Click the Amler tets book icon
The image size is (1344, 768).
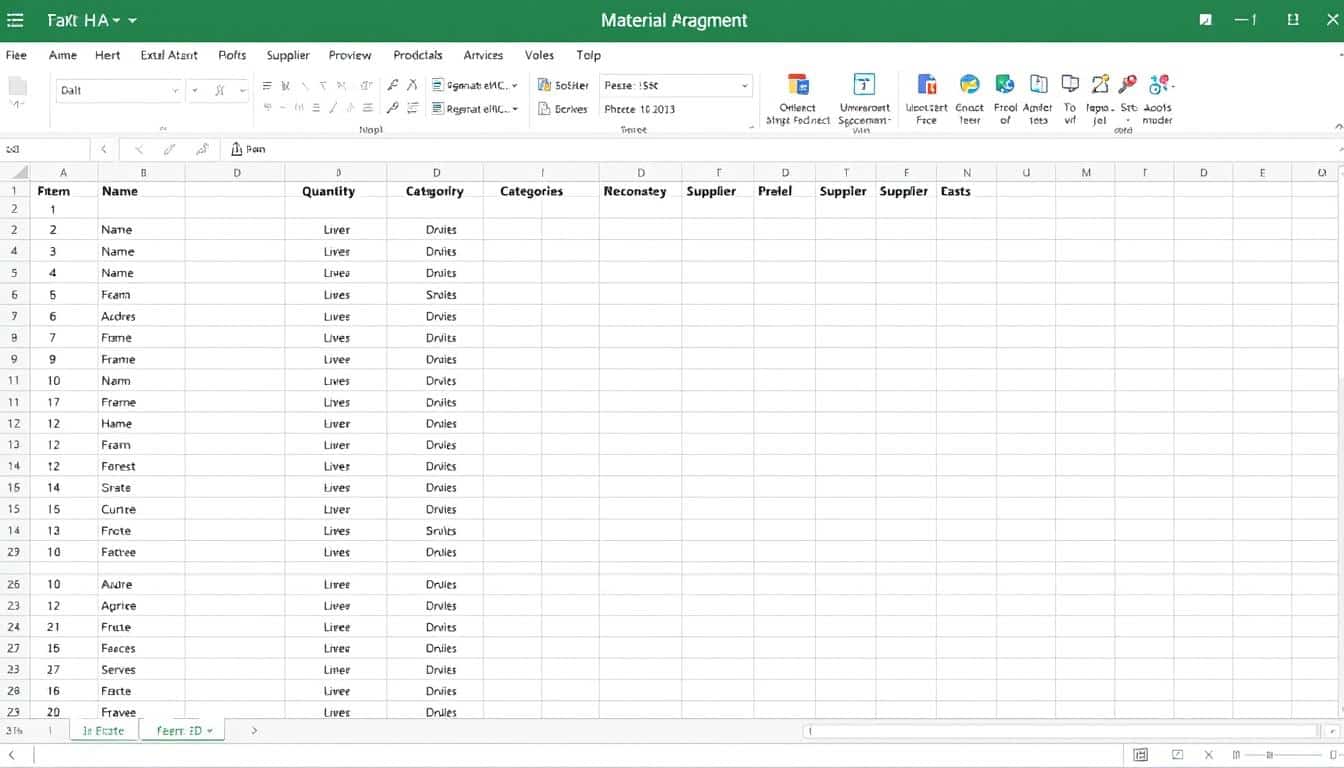[1039, 85]
